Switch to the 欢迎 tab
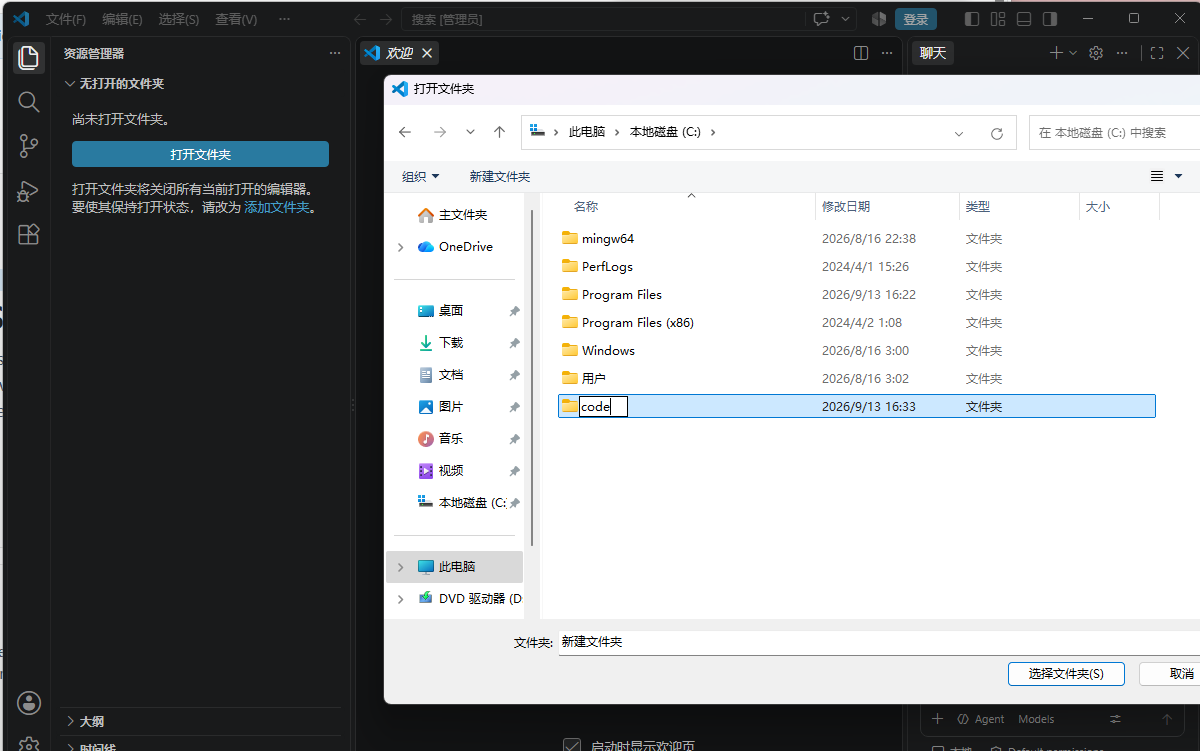This screenshot has width=1200, height=751. pyautogui.click(x=399, y=53)
